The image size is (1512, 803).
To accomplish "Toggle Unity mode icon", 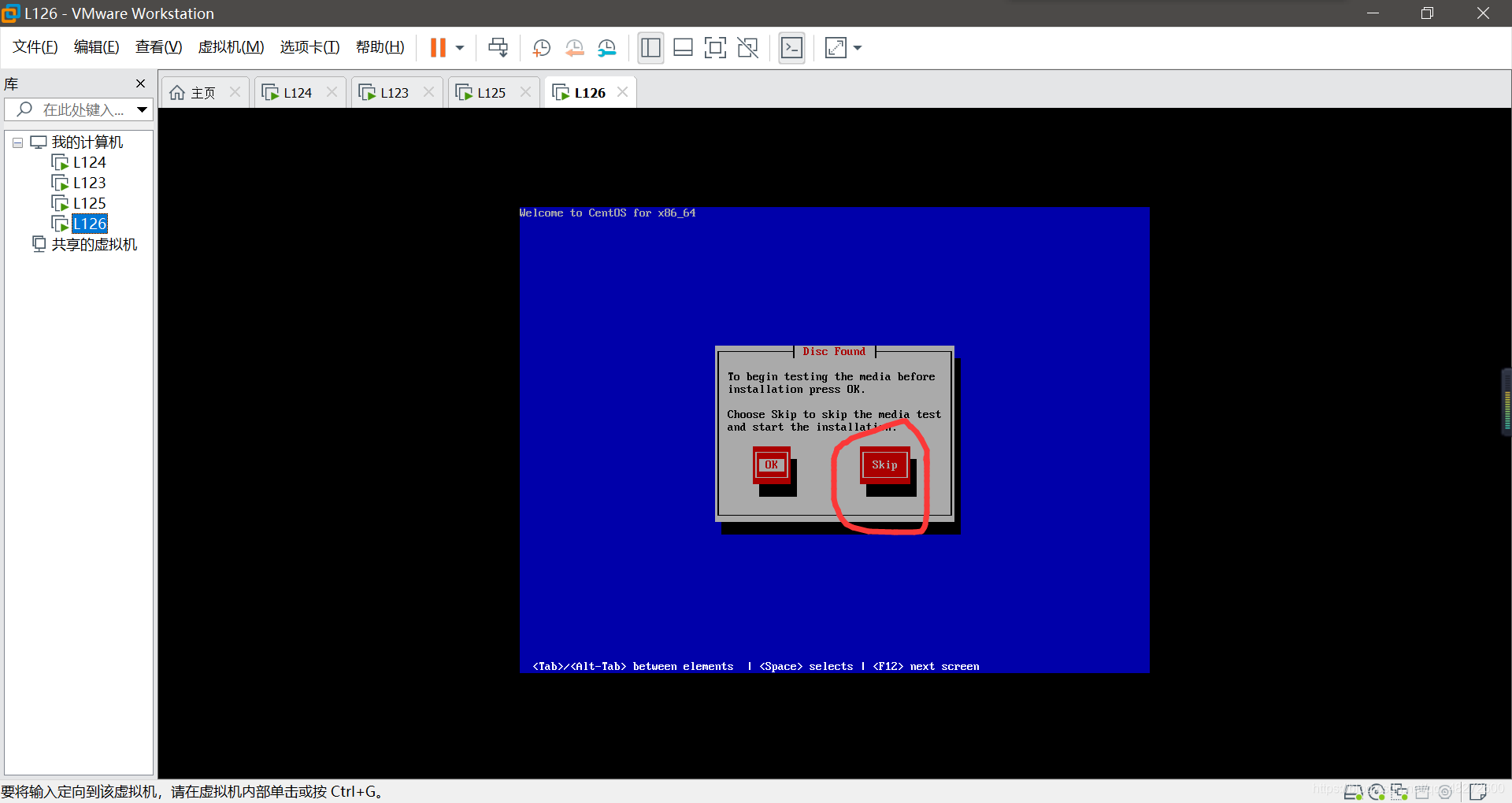I will pyautogui.click(x=747, y=48).
